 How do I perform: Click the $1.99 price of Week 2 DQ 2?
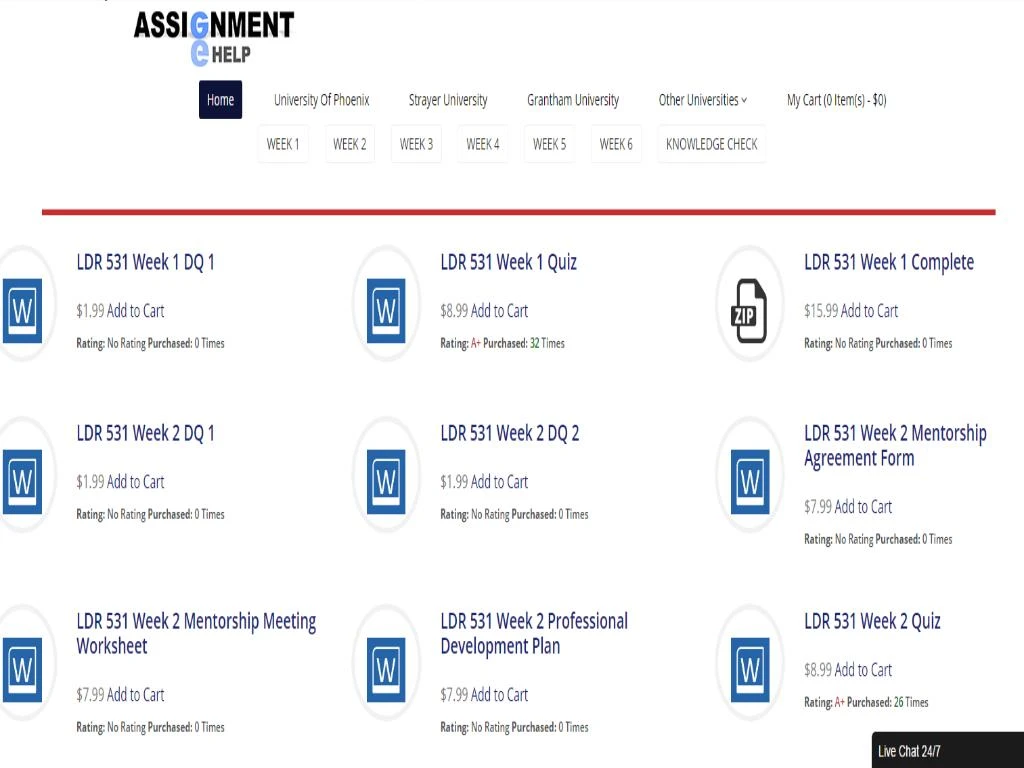[x=454, y=482]
